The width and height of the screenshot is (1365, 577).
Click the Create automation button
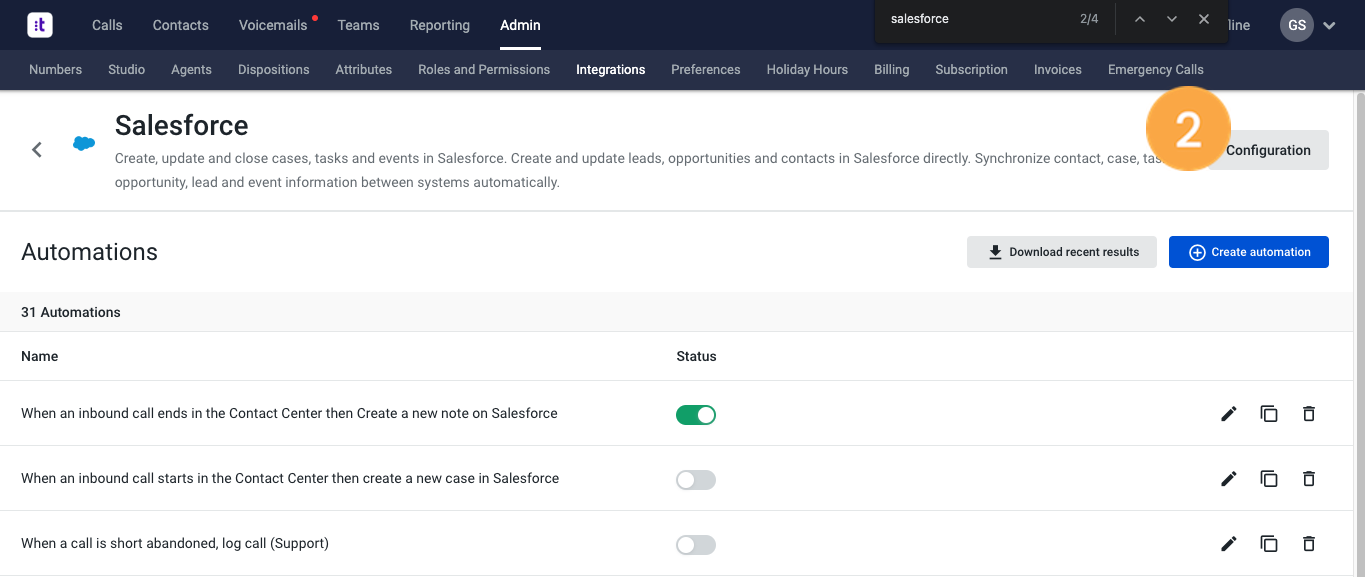tap(1248, 252)
